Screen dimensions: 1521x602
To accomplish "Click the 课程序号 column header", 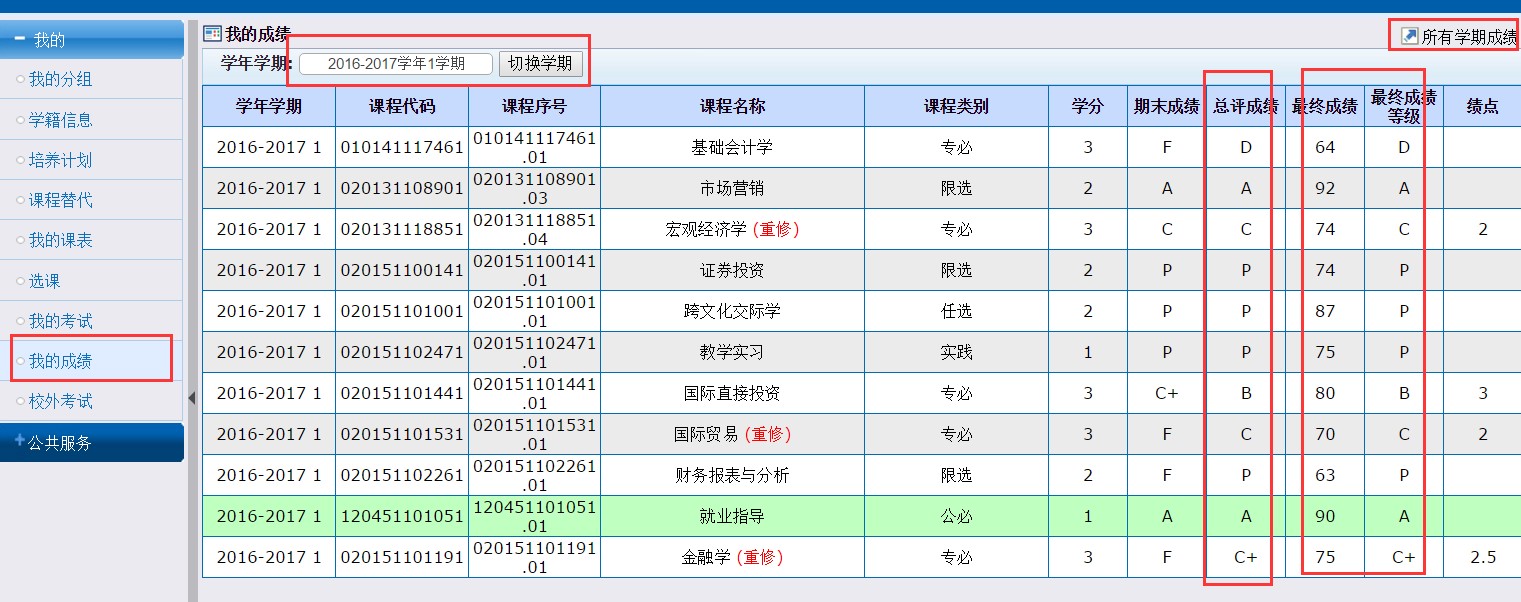I will pyautogui.click(x=534, y=106).
